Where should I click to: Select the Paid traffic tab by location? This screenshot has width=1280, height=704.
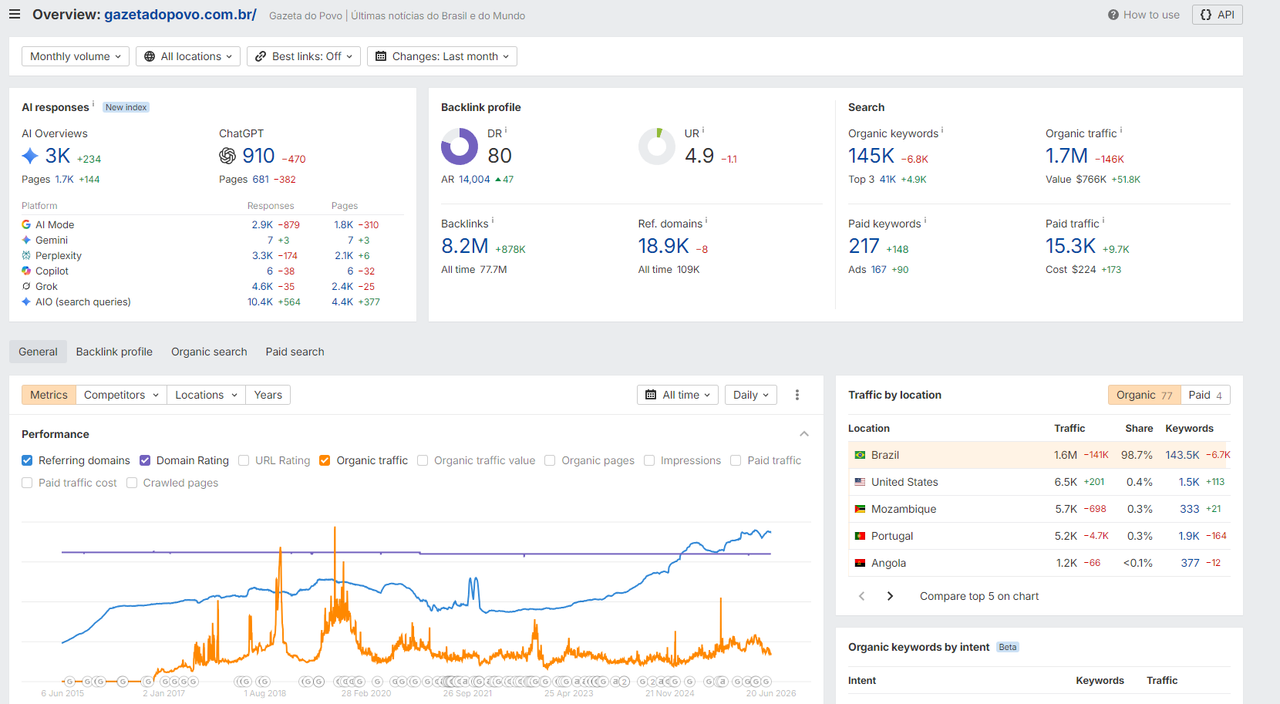coord(1205,395)
